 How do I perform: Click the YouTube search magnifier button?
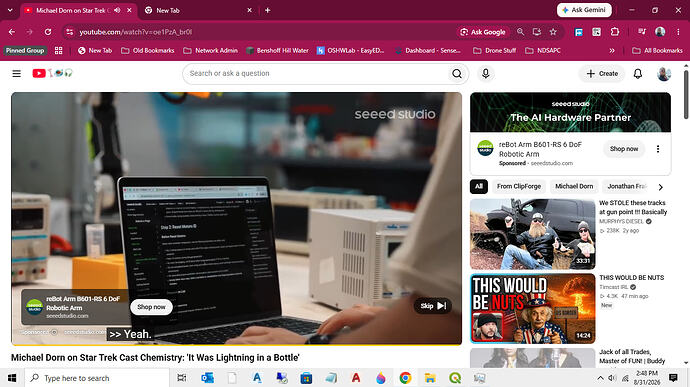[457, 74]
